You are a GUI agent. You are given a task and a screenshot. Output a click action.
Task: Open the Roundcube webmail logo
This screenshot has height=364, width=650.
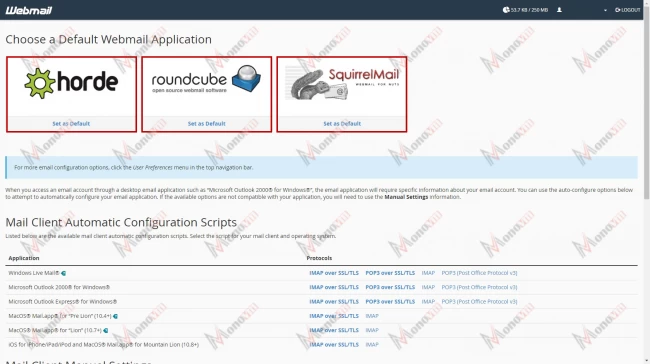(206, 80)
